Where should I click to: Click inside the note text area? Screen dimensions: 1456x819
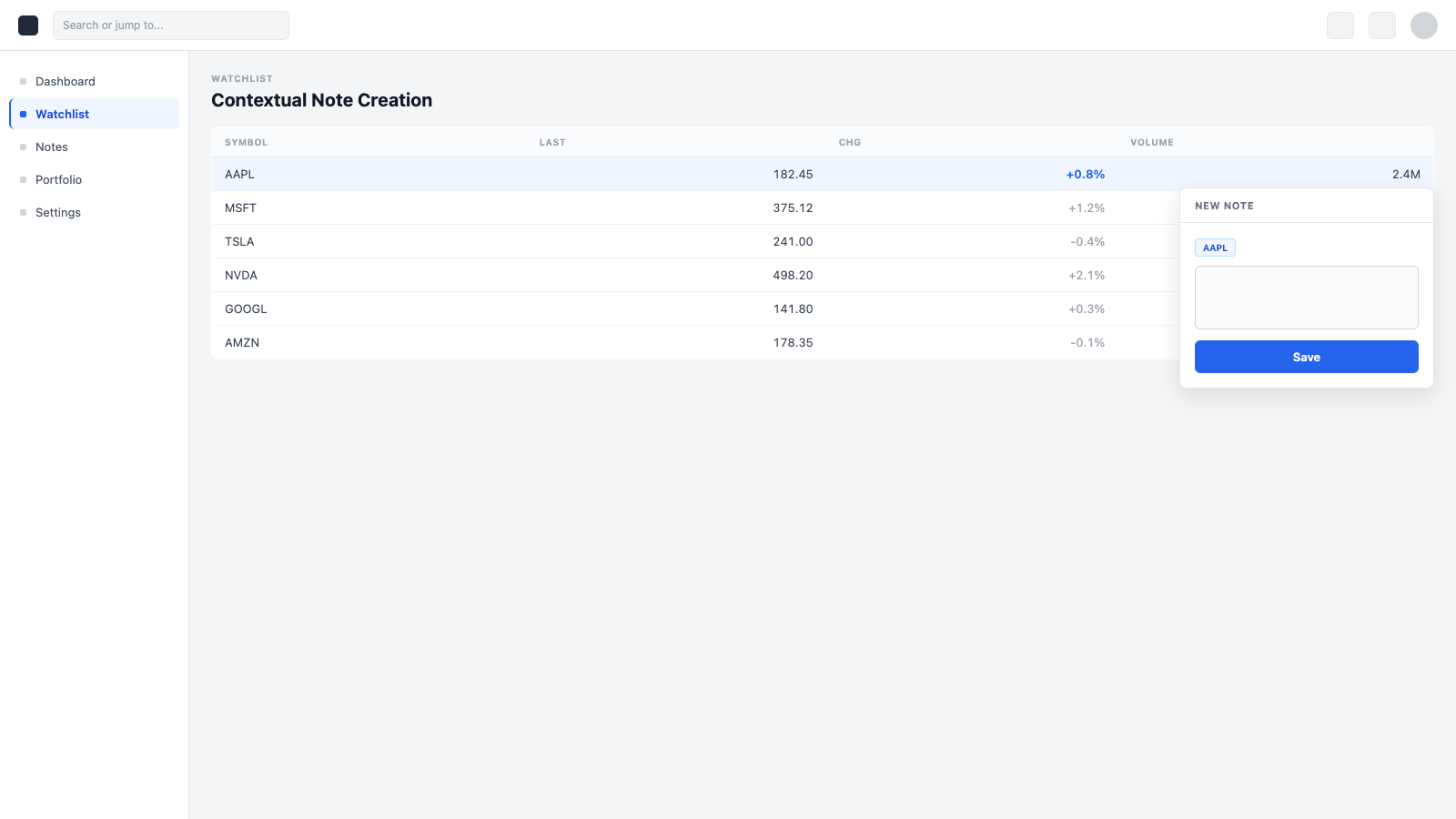pos(1306,298)
